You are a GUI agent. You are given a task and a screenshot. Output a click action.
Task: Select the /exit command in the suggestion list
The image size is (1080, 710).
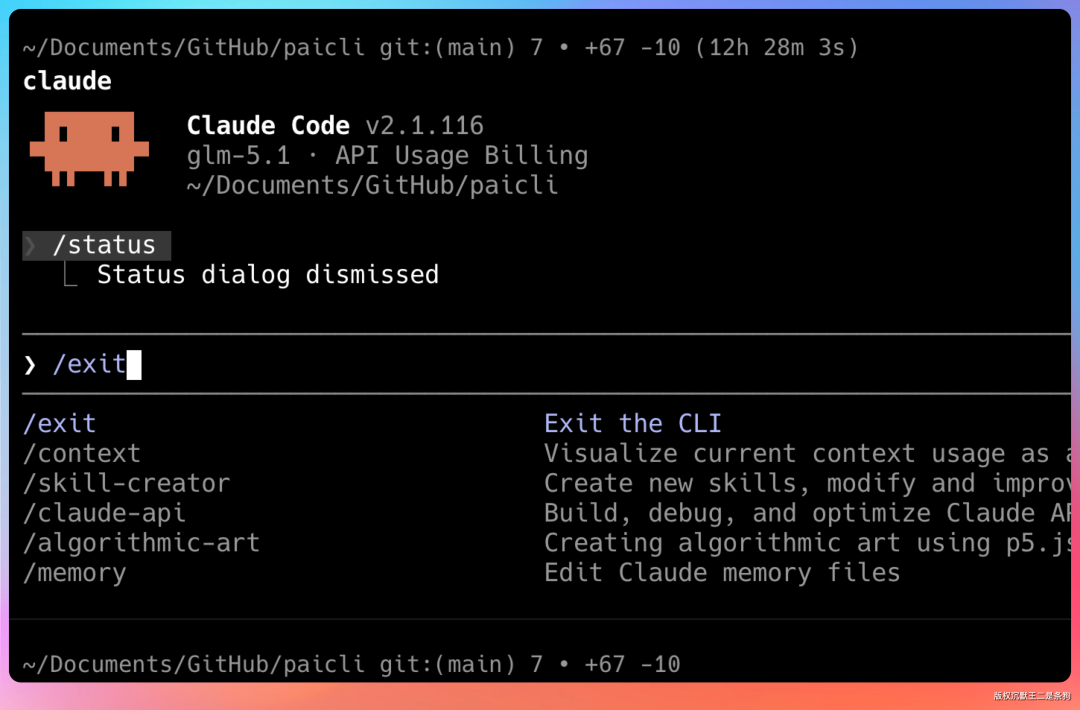click(x=59, y=423)
